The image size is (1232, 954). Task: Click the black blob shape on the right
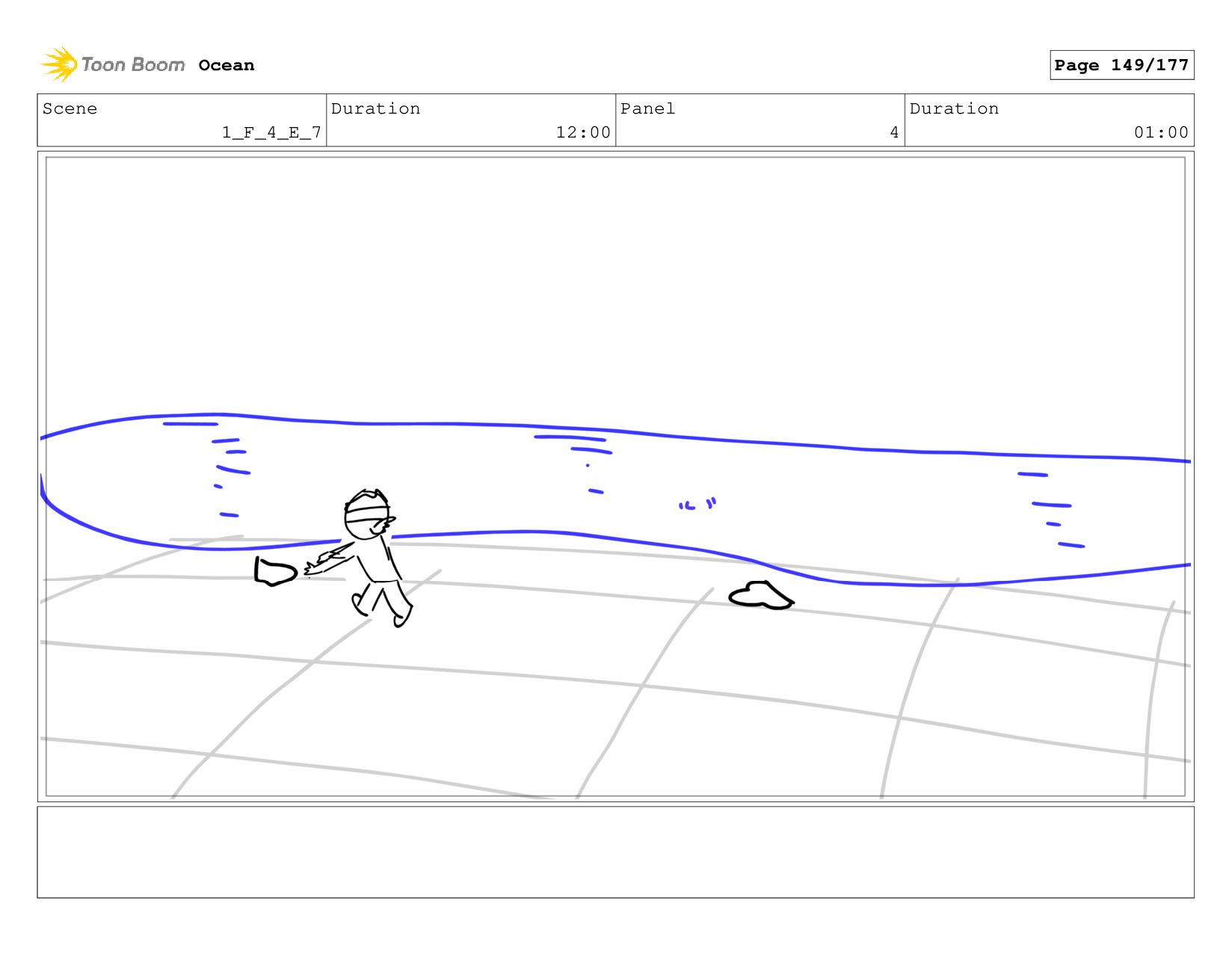pyautogui.click(x=761, y=595)
